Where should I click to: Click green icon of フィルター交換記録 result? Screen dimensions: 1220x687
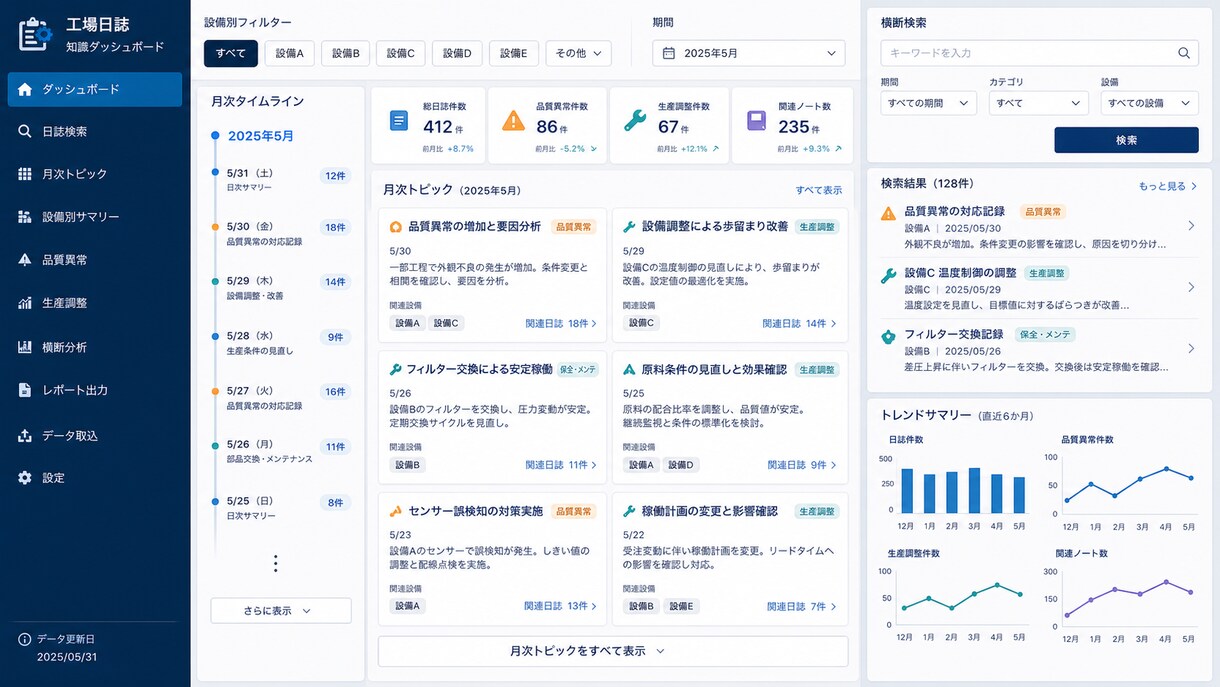pos(888,336)
